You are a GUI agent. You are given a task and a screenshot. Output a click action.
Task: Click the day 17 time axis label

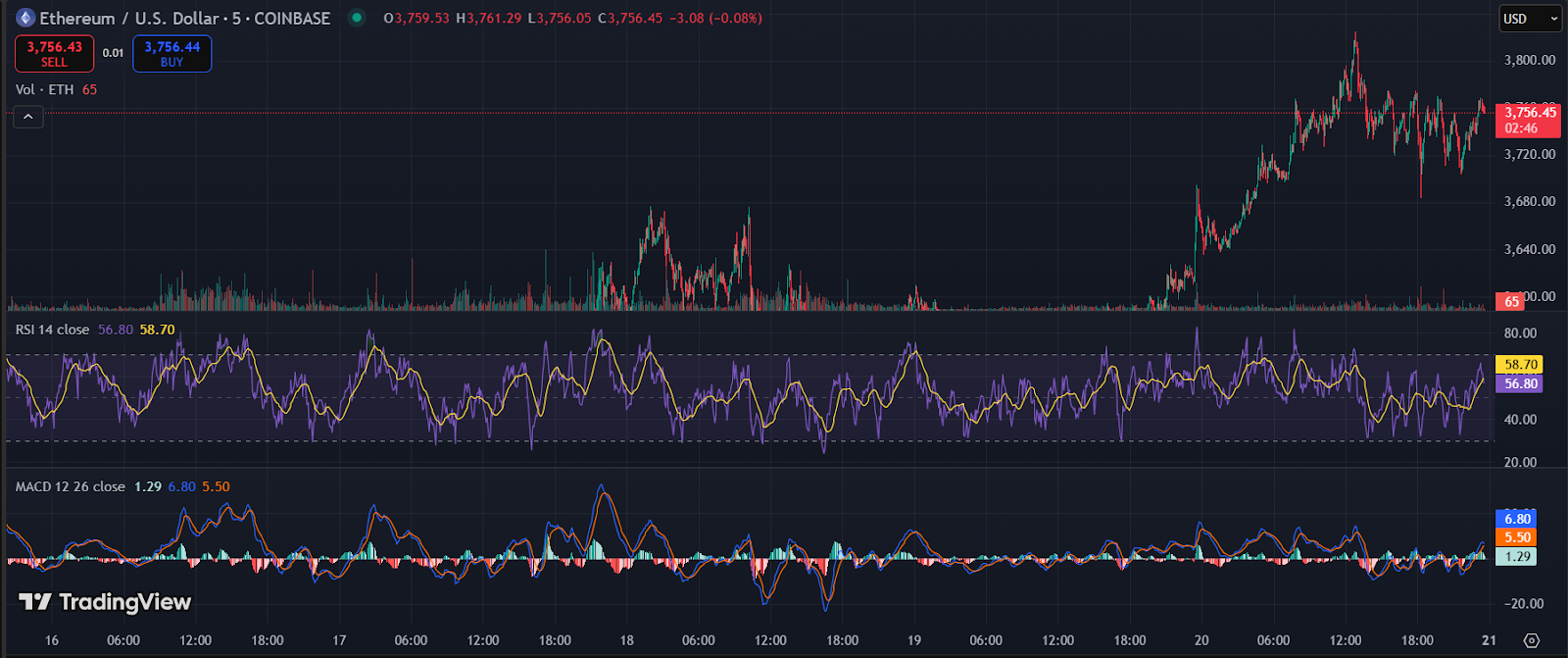click(x=339, y=640)
